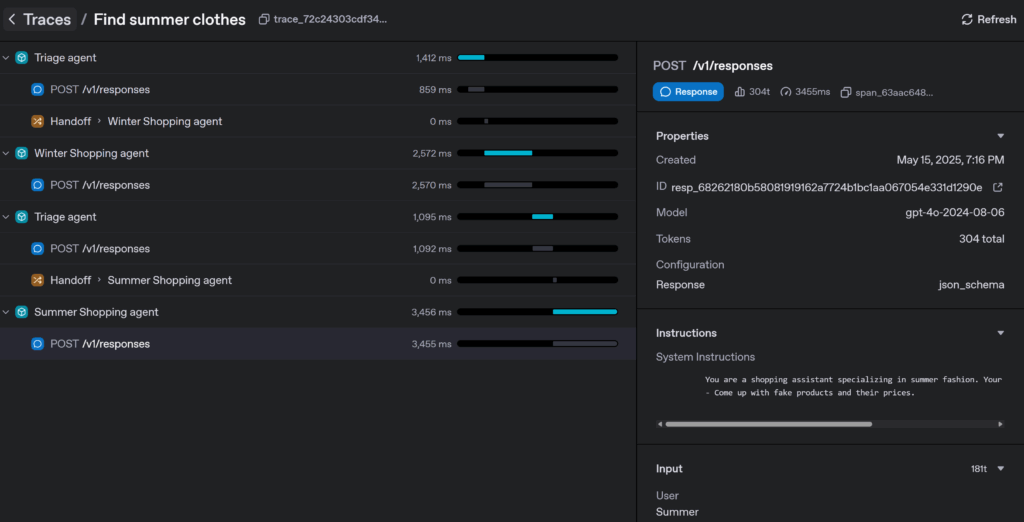Click right arrow of instructions scrollbar

1000,424
